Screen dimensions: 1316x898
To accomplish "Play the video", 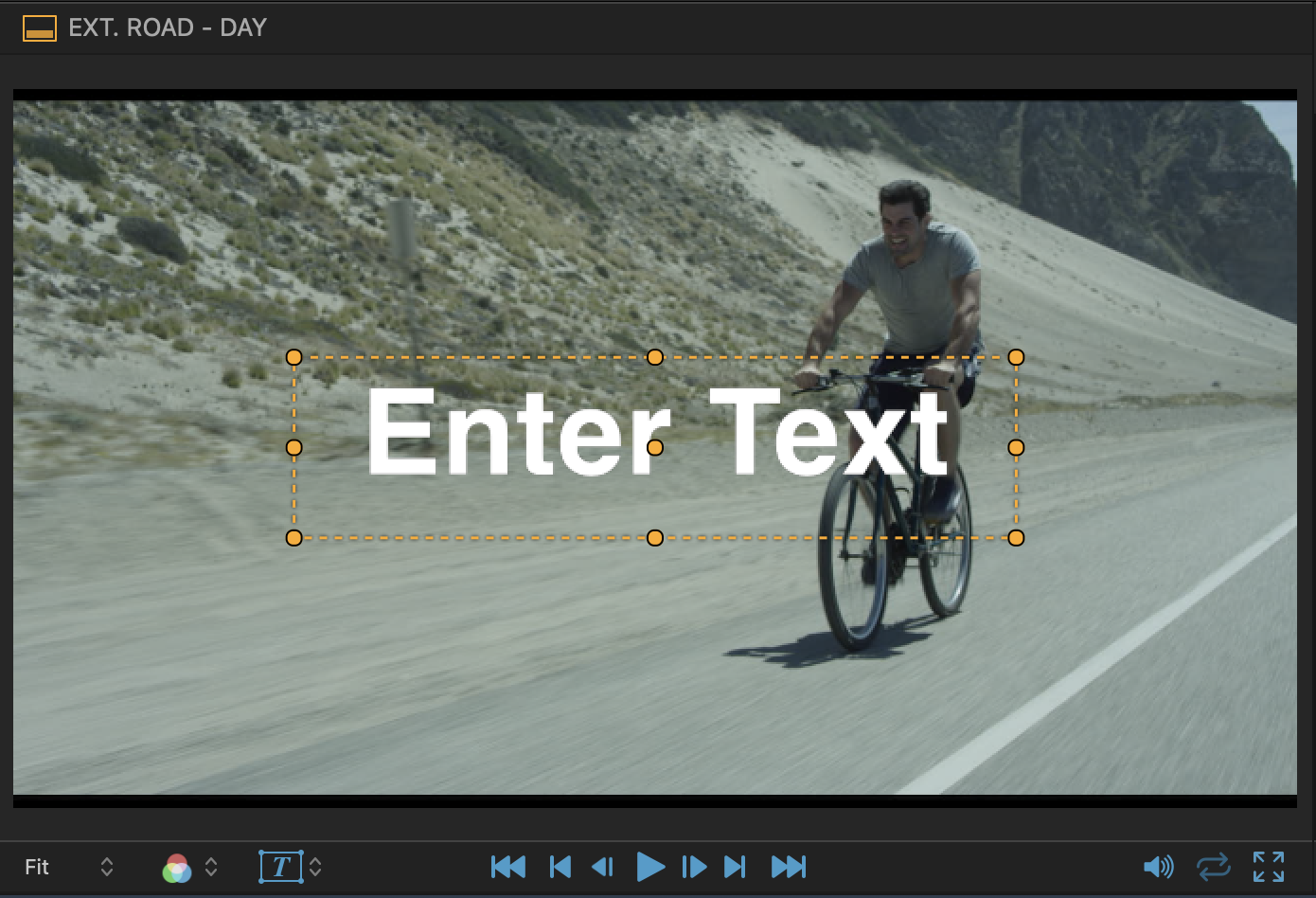I will tap(650, 867).
